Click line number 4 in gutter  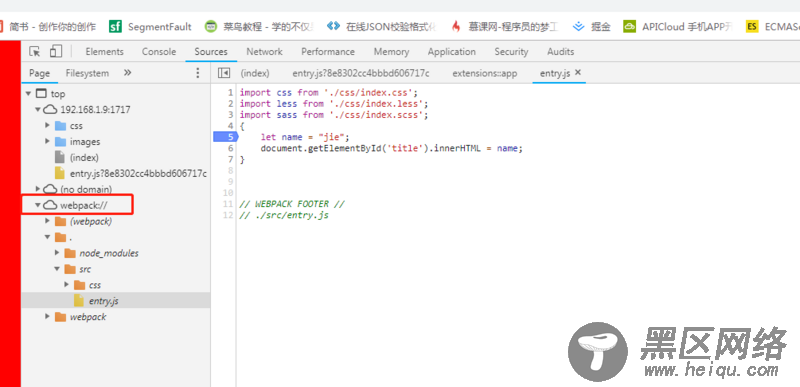tap(231, 125)
